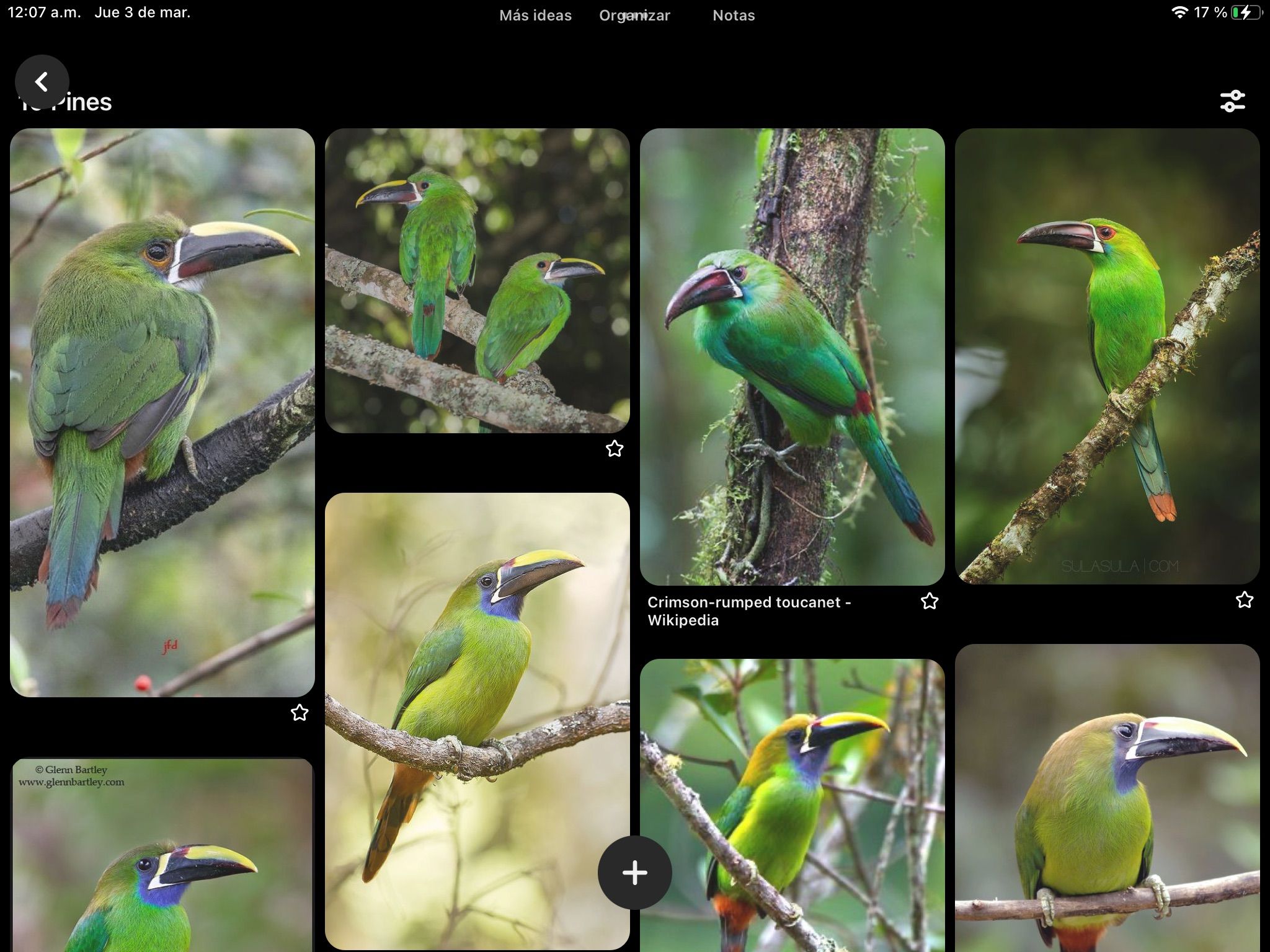Open photo of two toucanets on branches
1270x952 pixels.
[477, 281]
